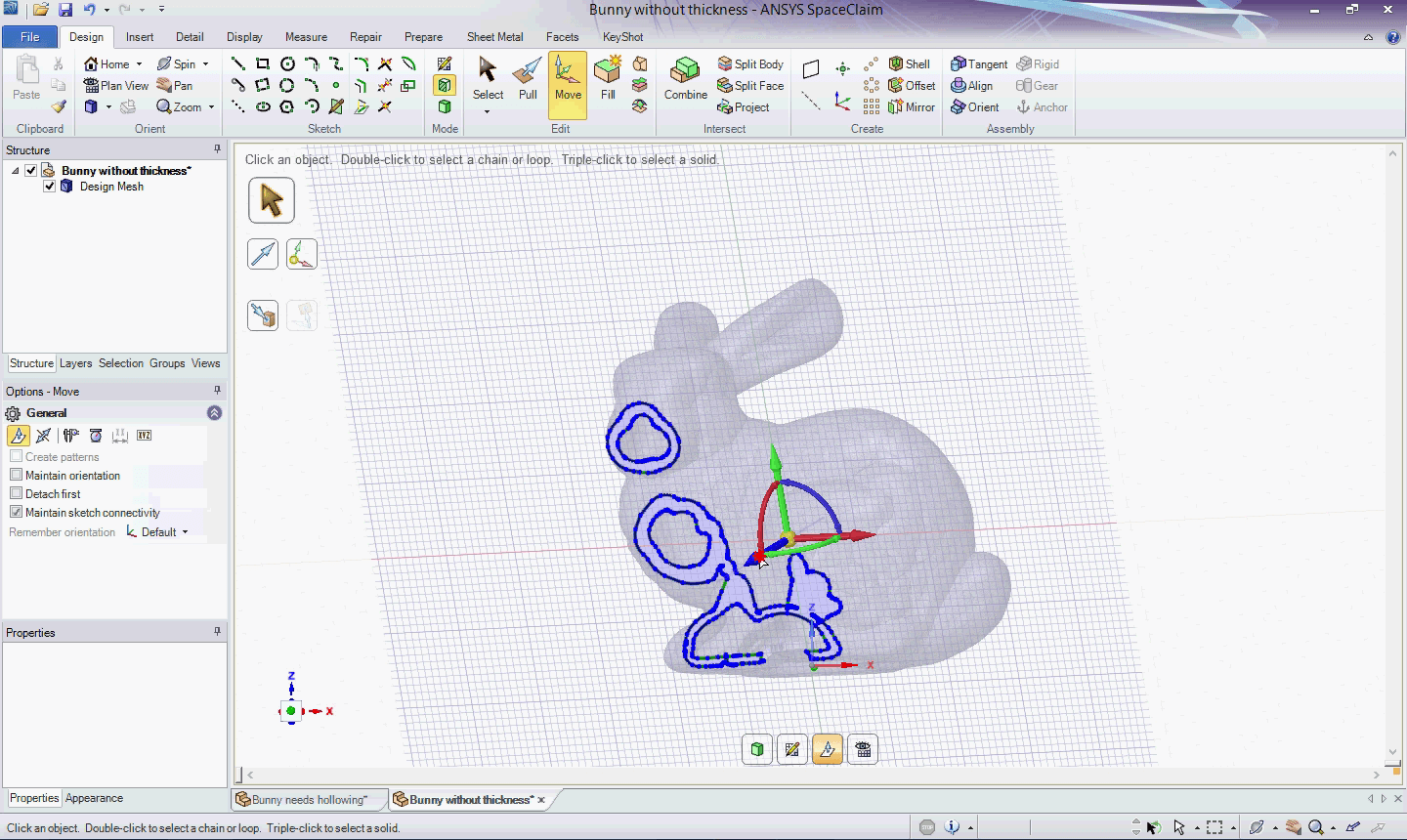
Task: Apply the Orient assembly condition
Action: pyautogui.click(x=975, y=106)
